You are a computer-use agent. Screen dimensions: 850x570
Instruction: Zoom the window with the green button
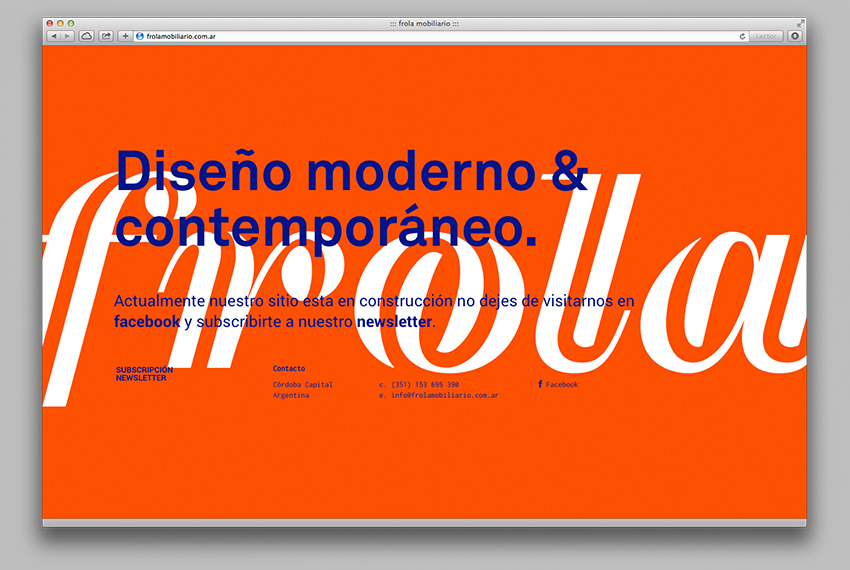pyautogui.click(x=70, y=23)
